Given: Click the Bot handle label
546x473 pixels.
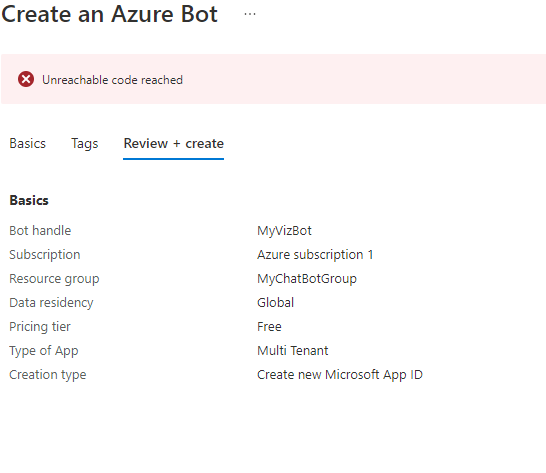Looking at the screenshot, I should click(x=40, y=231).
